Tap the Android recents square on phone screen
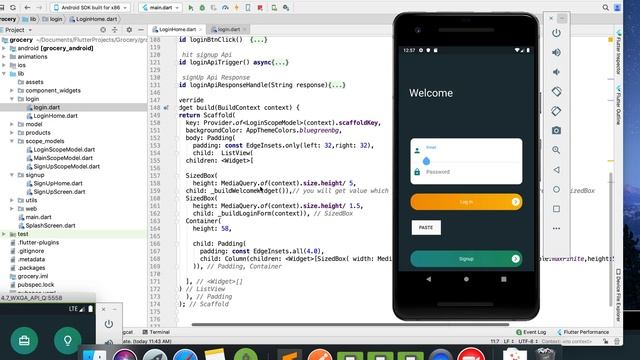The image size is (640, 360). tap(504, 279)
